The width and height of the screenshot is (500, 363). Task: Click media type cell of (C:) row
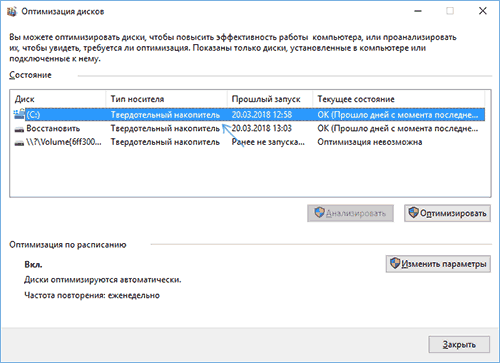point(165,115)
